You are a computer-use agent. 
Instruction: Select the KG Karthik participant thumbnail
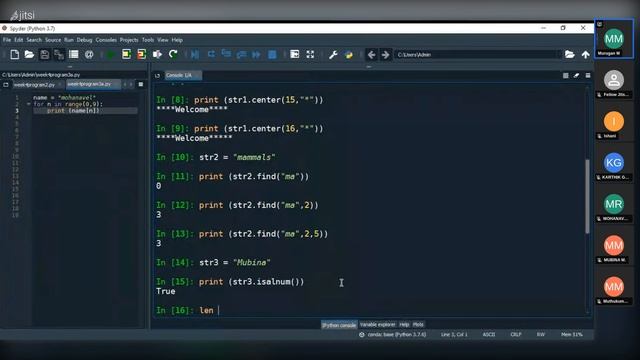point(614,163)
